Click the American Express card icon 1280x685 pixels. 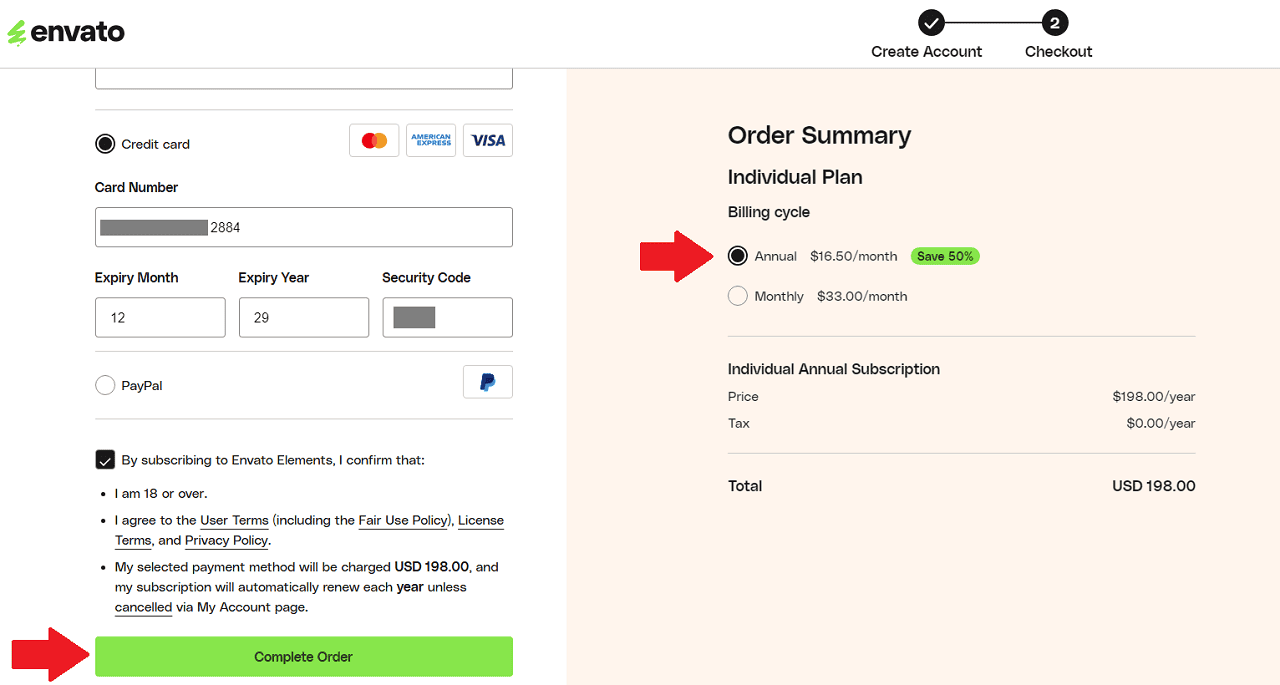point(431,141)
